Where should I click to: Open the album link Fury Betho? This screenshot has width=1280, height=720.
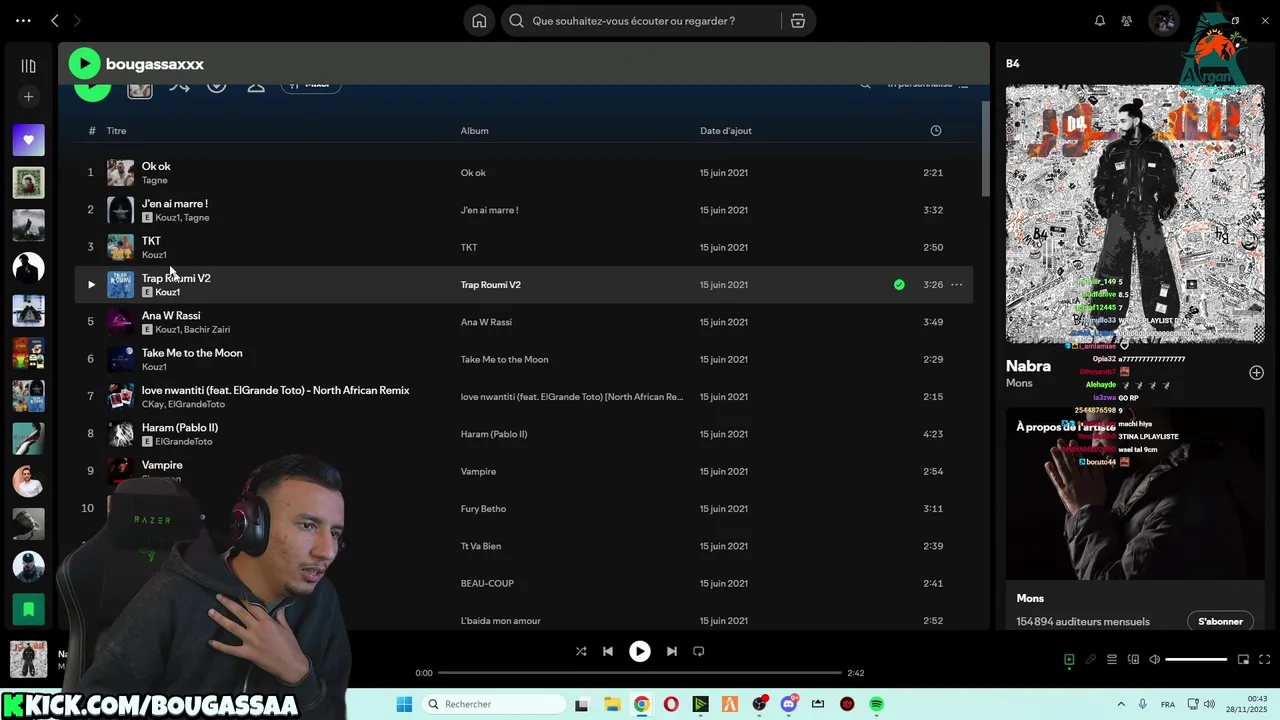tap(483, 509)
